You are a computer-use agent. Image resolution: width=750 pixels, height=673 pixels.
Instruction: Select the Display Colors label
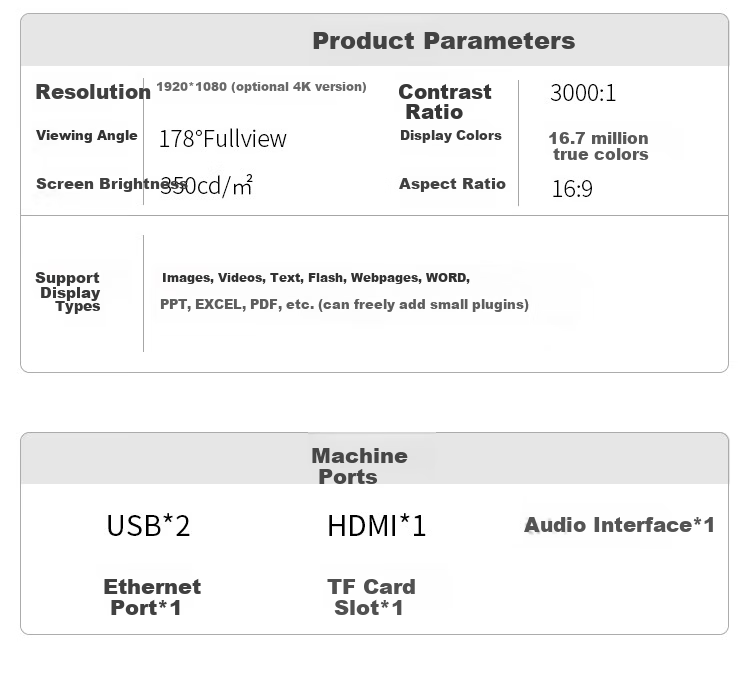click(x=451, y=135)
